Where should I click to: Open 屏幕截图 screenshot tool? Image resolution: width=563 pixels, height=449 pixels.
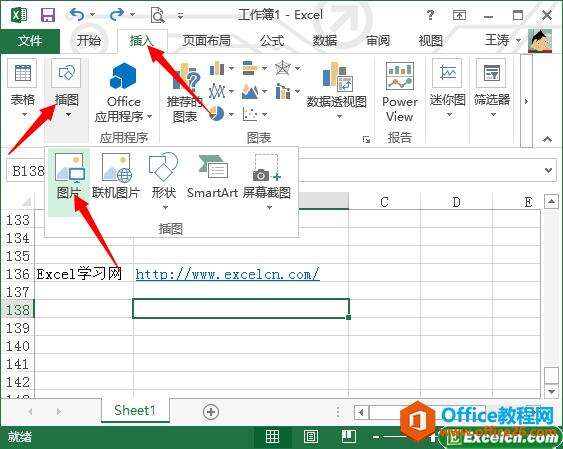266,181
